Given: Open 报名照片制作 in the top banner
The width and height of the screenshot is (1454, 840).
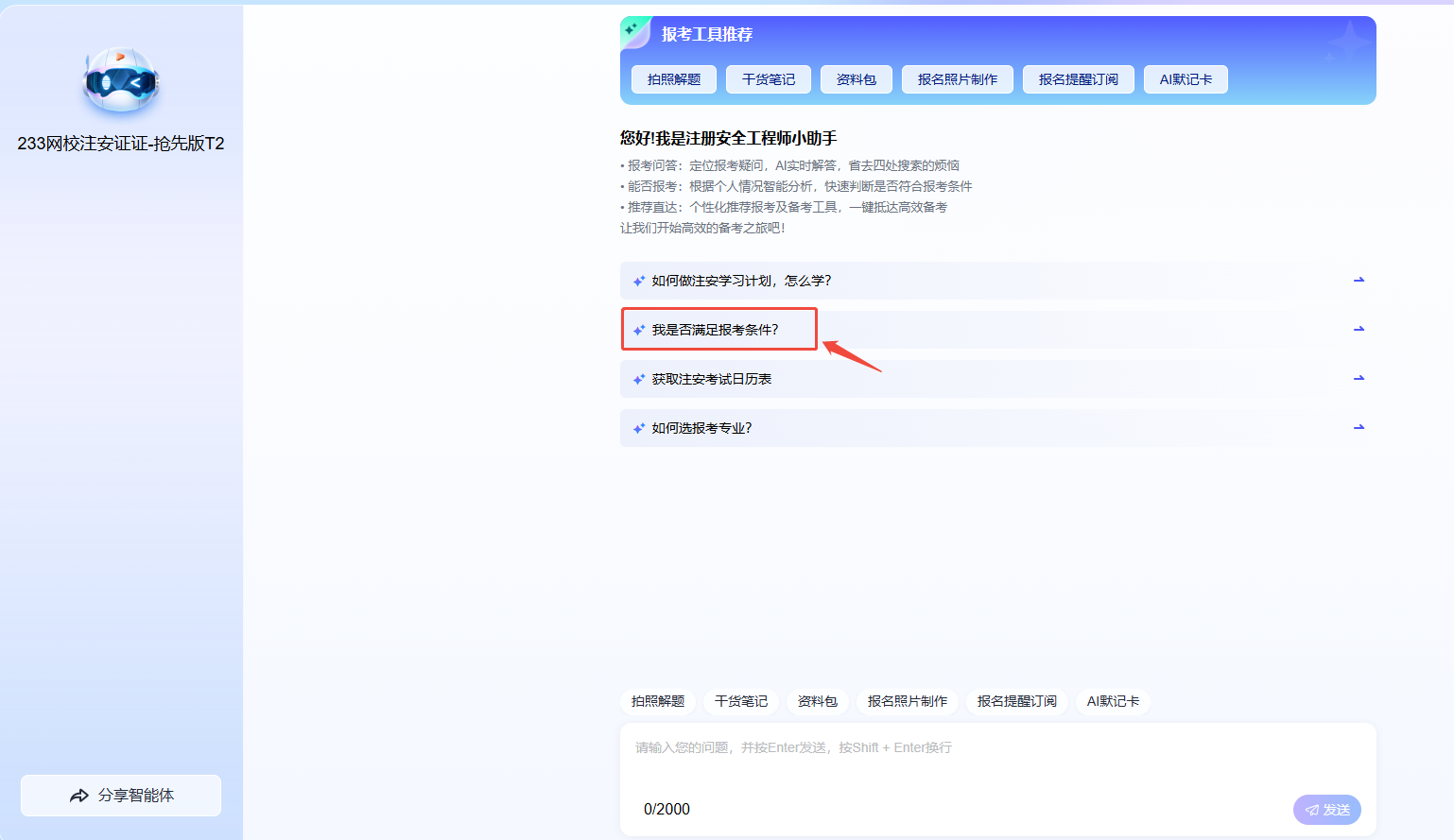Looking at the screenshot, I should (958, 79).
